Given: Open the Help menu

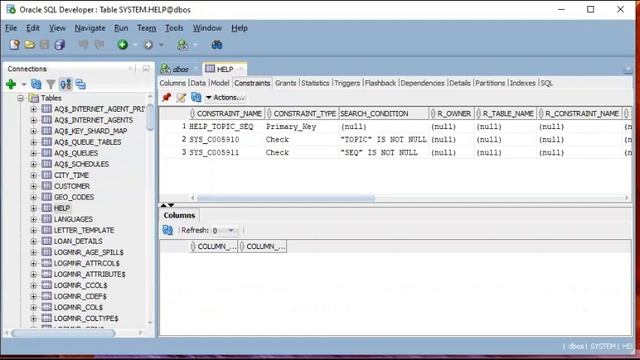Looking at the screenshot, I should pos(240,28).
